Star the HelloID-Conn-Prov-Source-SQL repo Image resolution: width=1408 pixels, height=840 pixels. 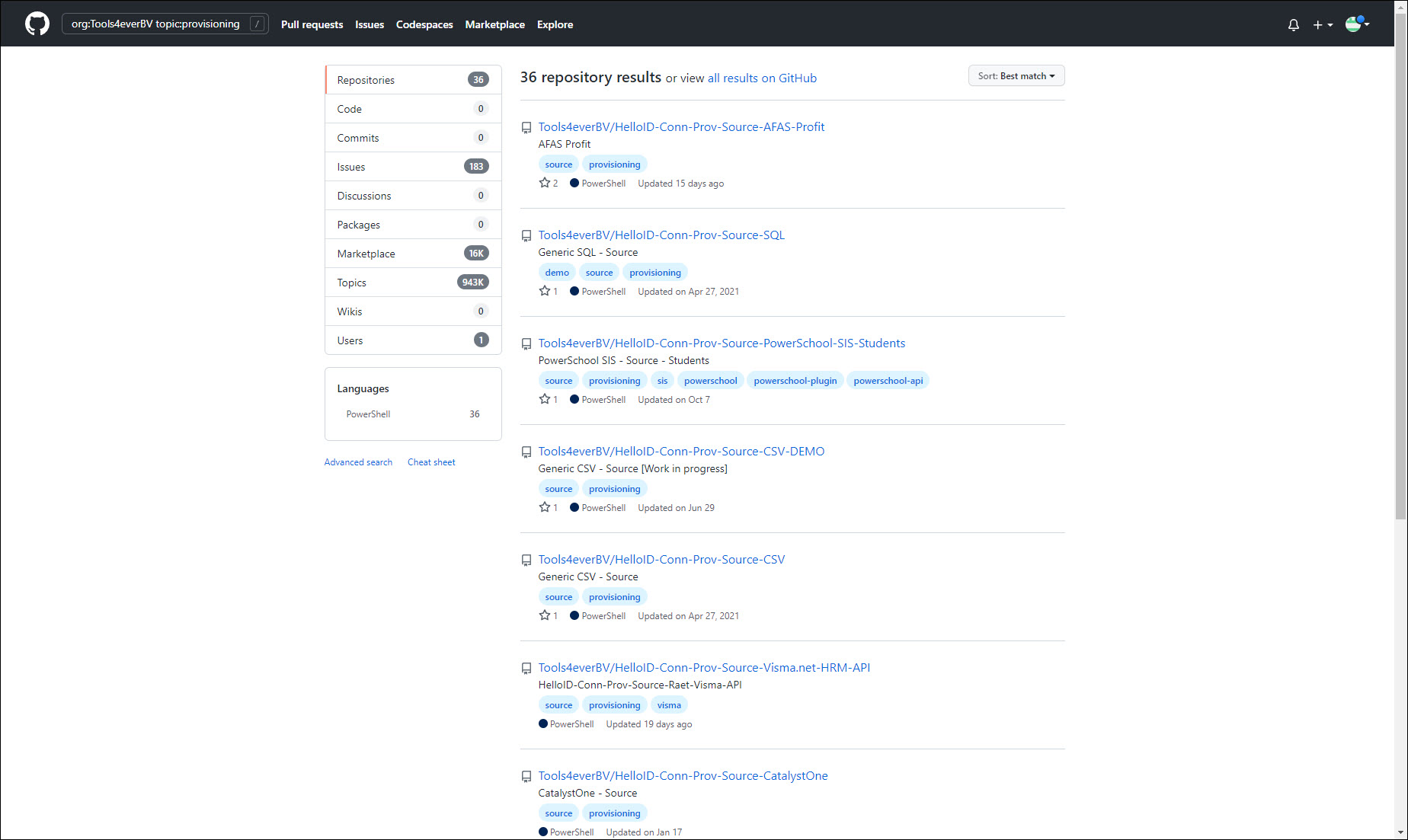545,291
